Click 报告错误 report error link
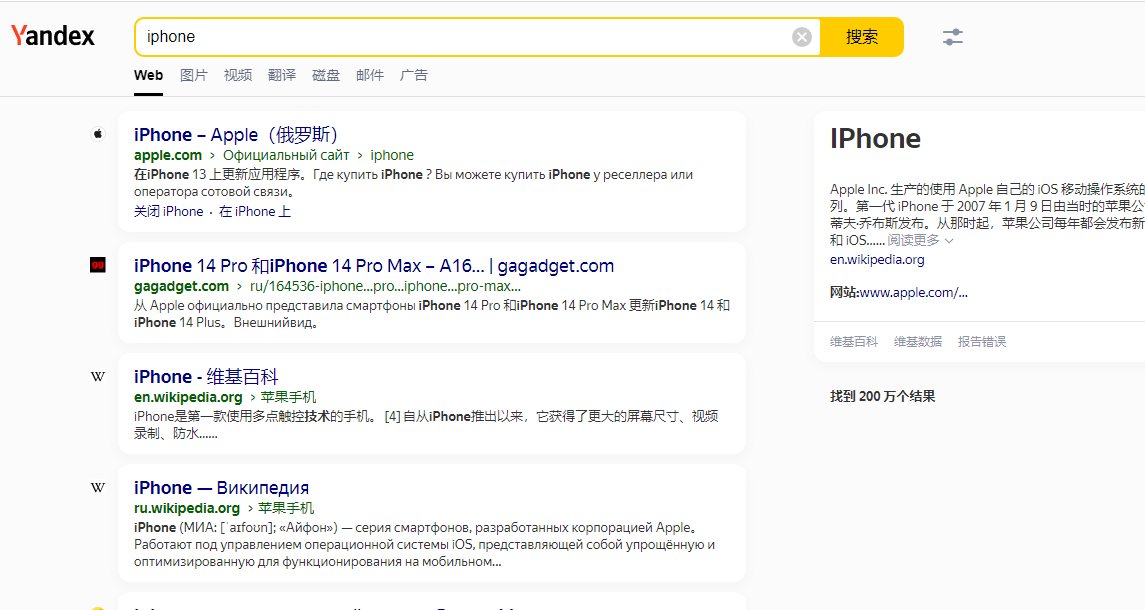1145x610 pixels. 982,341
